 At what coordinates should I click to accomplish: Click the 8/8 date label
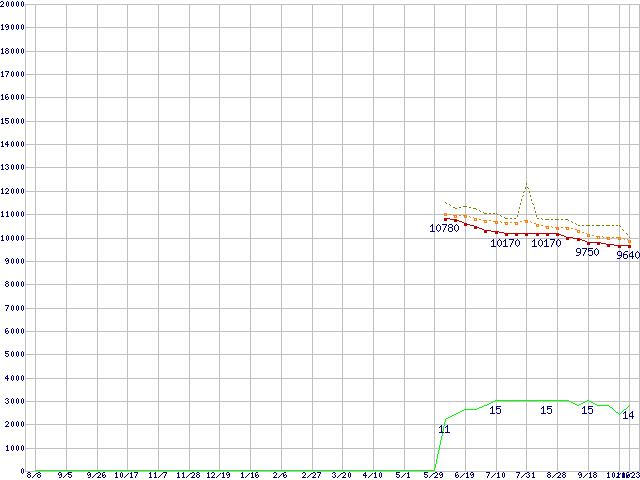[33, 475]
